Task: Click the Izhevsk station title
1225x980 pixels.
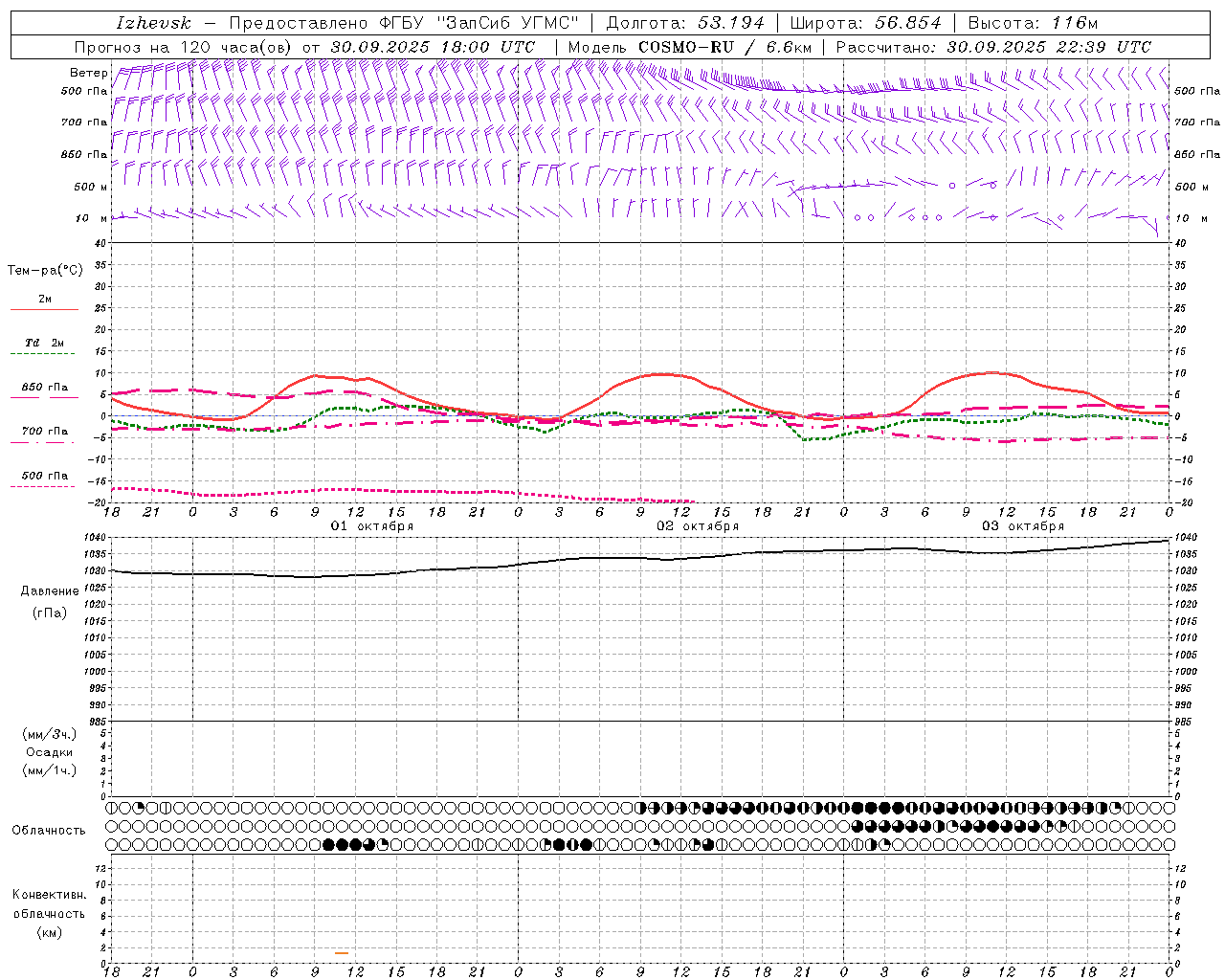Action: [x=153, y=23]
